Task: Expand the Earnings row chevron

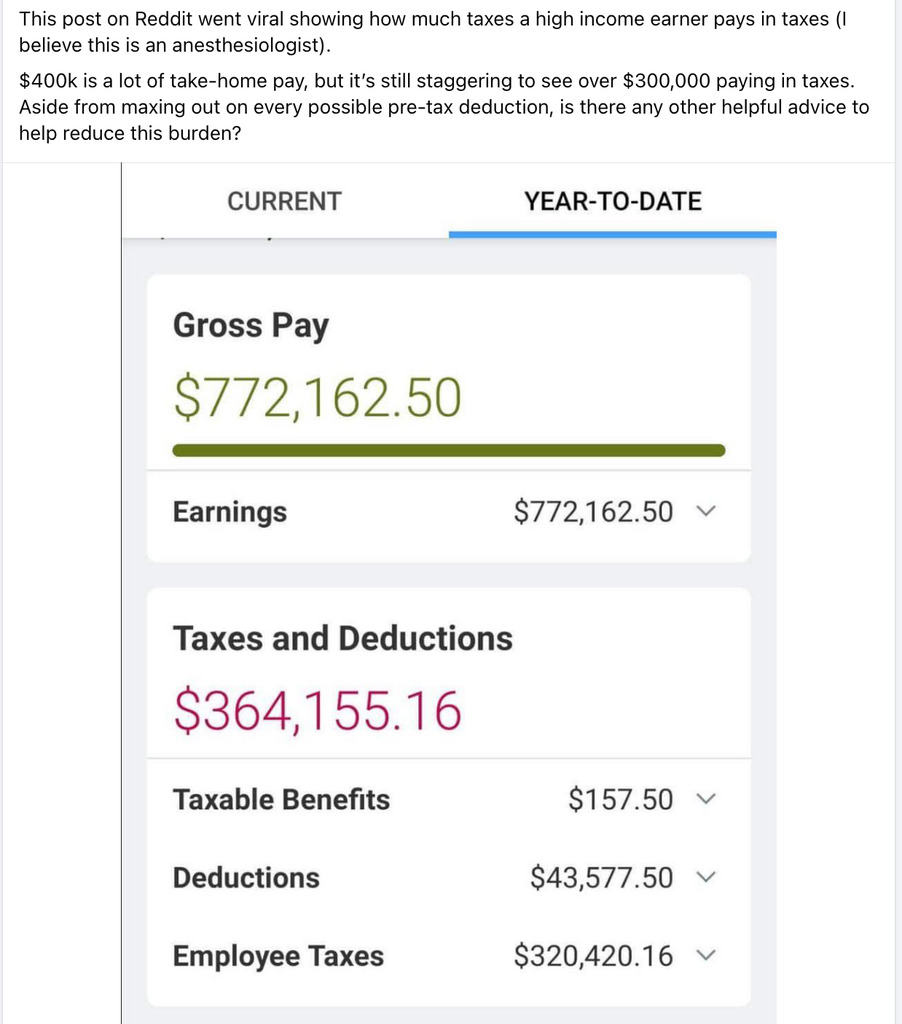Action: (706, 512)
